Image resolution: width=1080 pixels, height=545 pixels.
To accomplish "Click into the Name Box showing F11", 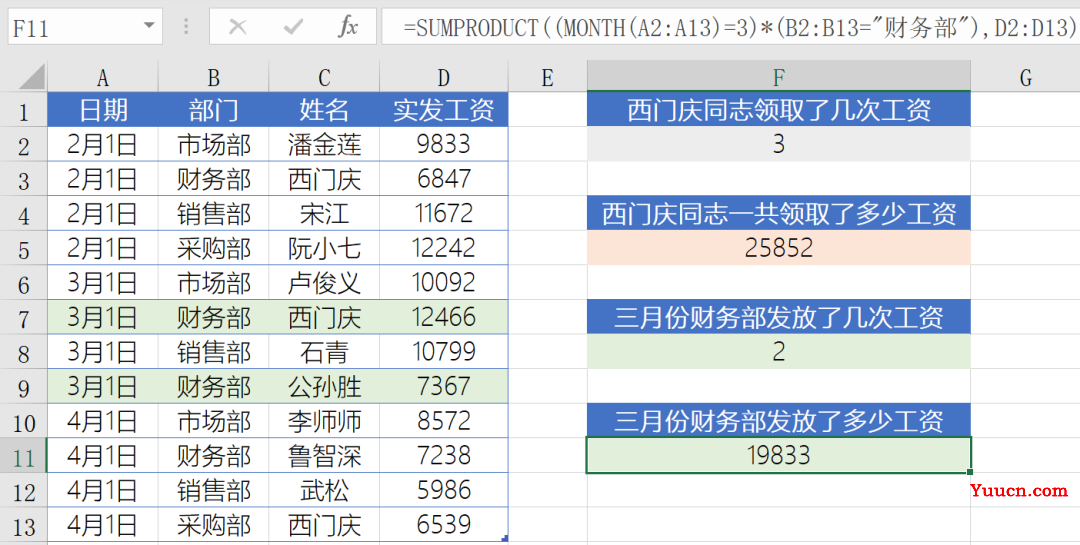I will pos(72,27).
